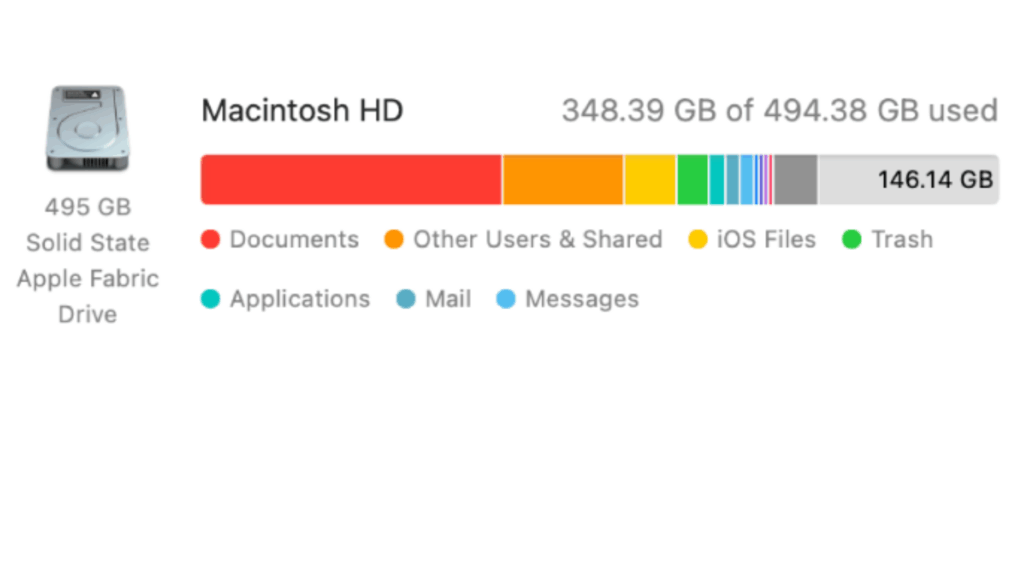Click the Messages legend label
Viewport: 1024px width, 576px height.
click(x=582, y=299)
